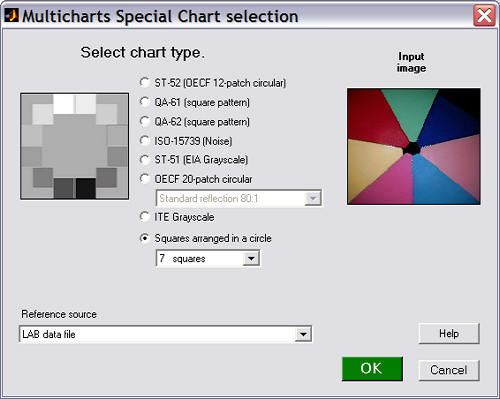Image resolution: width=500 pixels, height=399 pixels.
Task: Click the Cancel button
Action: pos(449,370)
